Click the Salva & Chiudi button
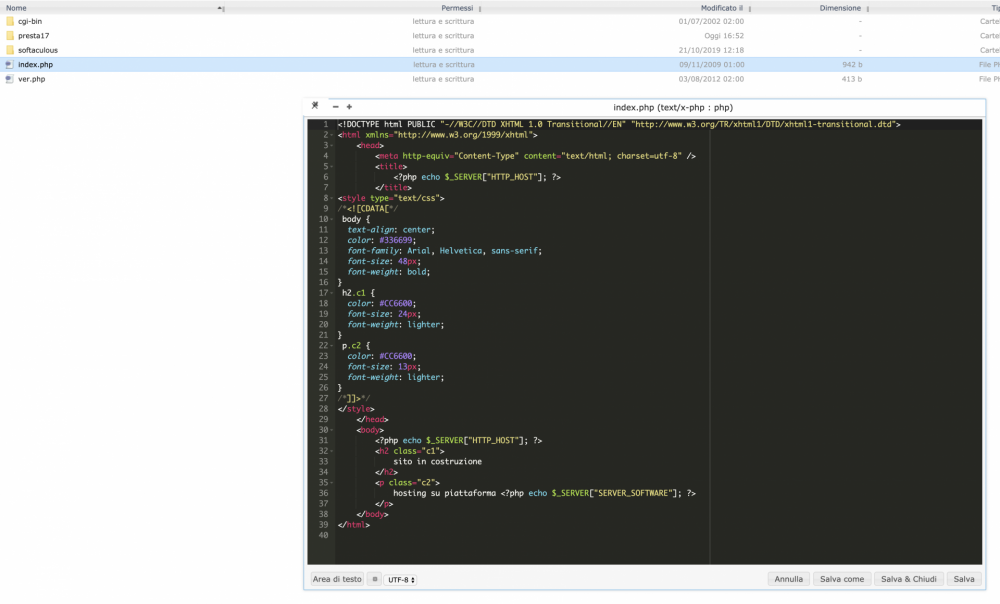This screenshot has width=1000, height=604. pyautogui.click(x=909, y=579)
